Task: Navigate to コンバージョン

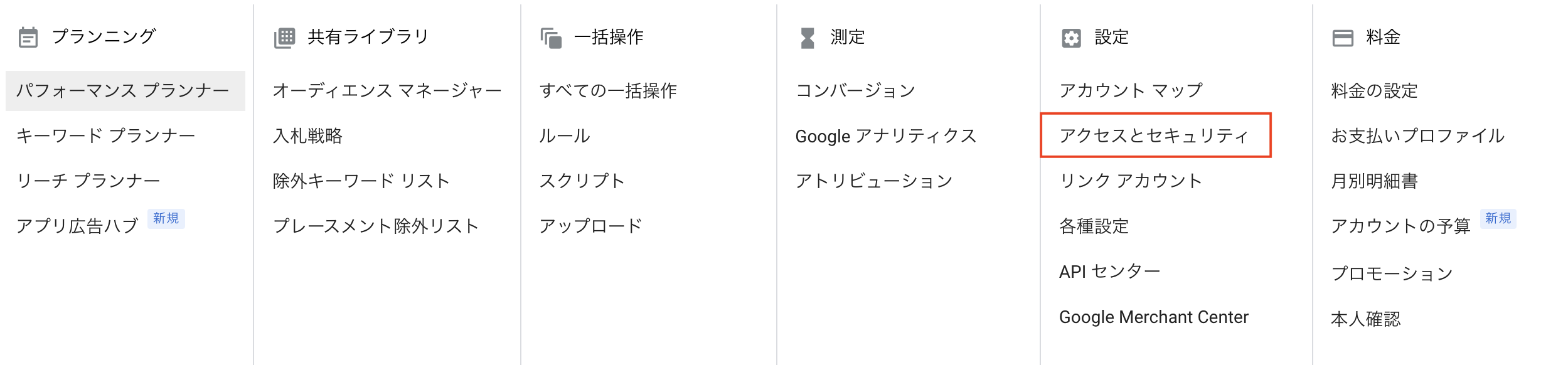Action: tap(856, 91)
